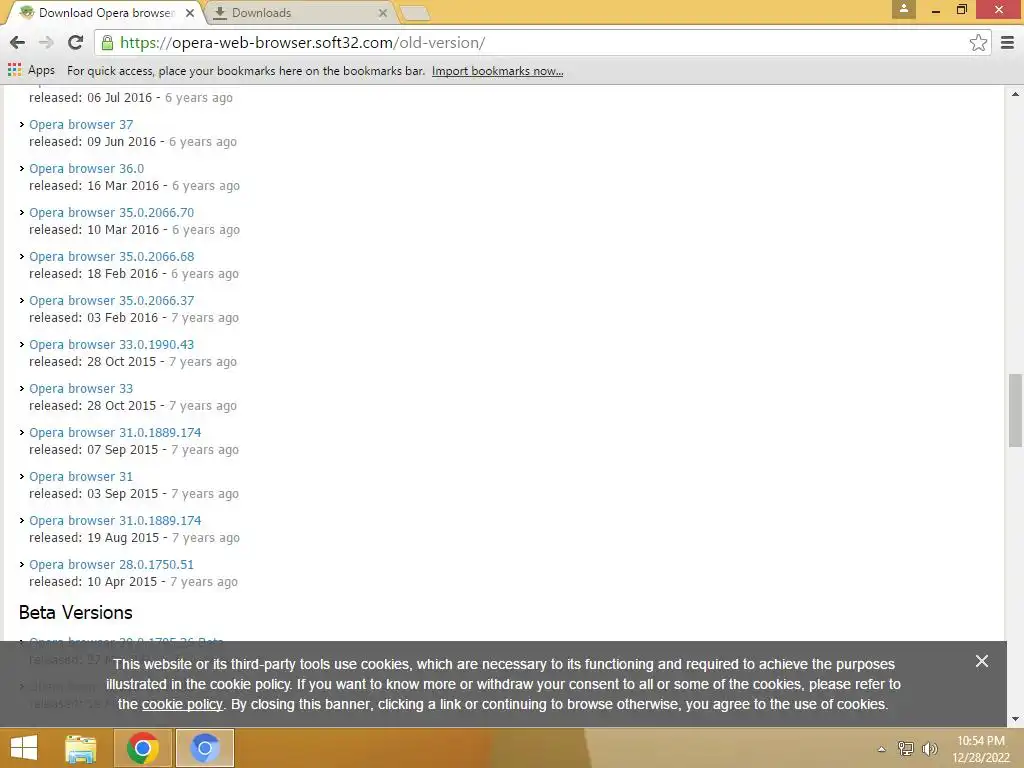Open the Apps shortcut in bookmarks bar
This screenshot has width=1024, height=768.
(31, 70)
